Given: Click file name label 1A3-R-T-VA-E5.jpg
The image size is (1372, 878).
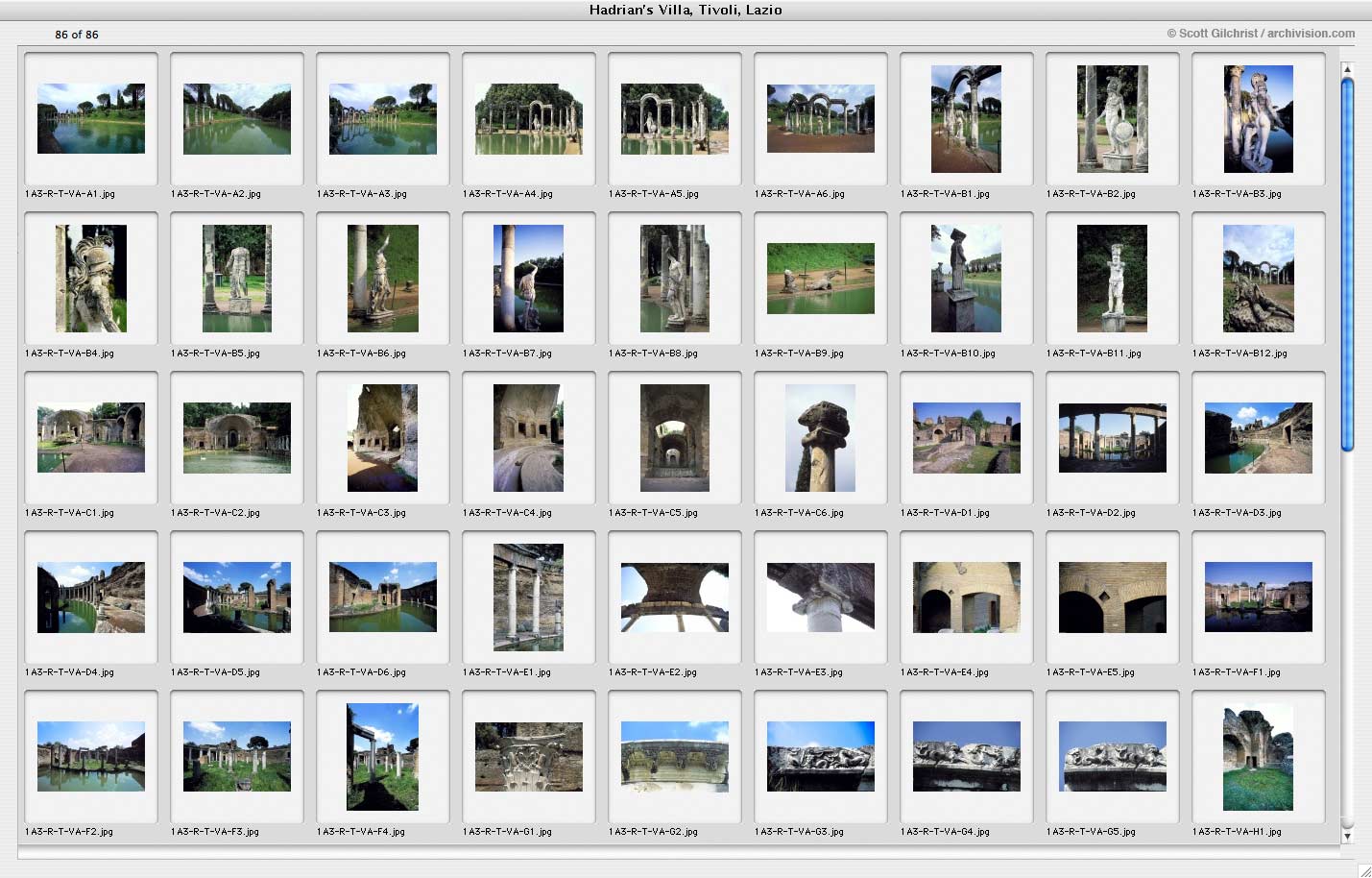Looking at the screenshot, I should 1091,672.
